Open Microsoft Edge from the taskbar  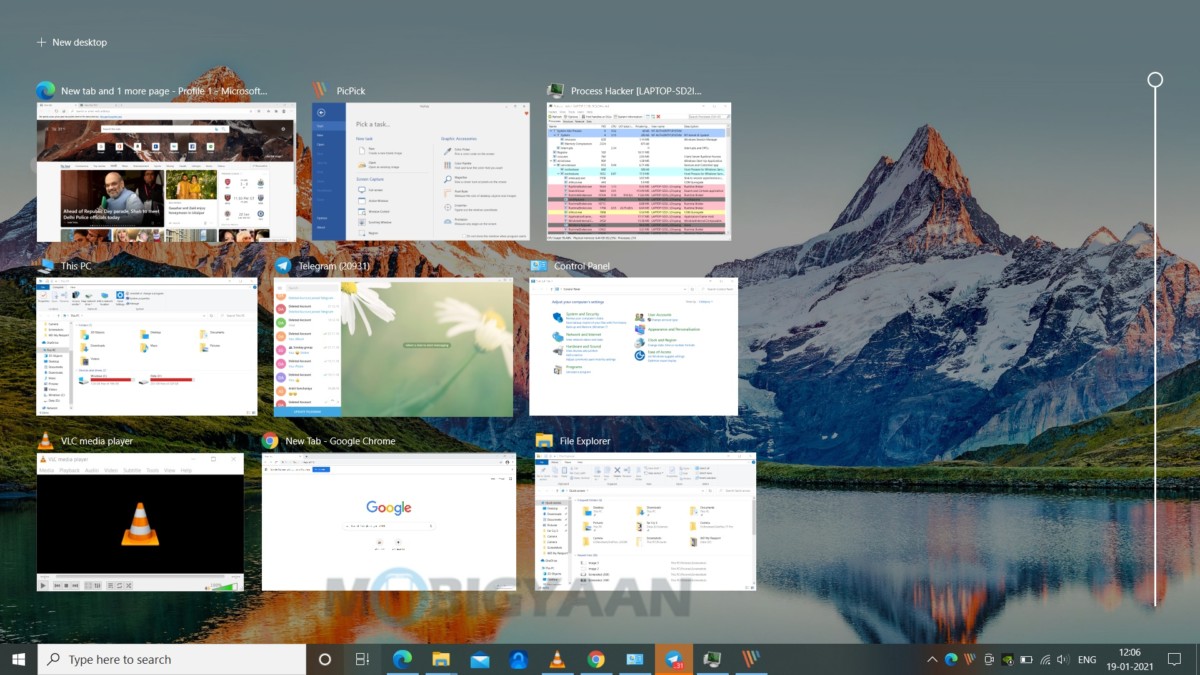(402, 659)
